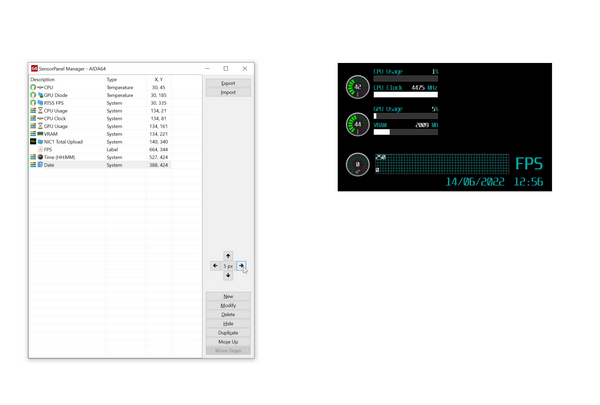
Task: Select the Time (HH:MM) item
Action: 62,157
